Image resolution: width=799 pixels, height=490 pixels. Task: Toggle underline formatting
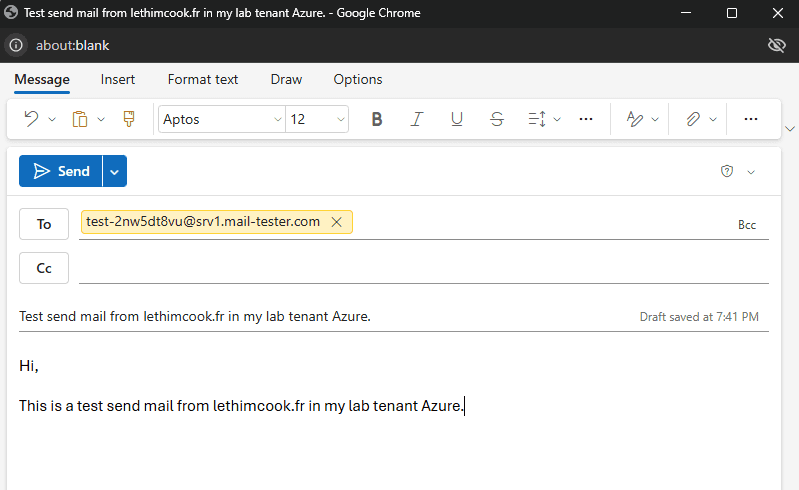(x=457, y=119)
